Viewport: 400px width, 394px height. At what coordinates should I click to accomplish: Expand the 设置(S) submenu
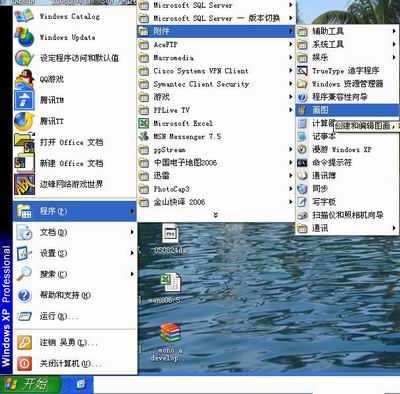(75, 253)
